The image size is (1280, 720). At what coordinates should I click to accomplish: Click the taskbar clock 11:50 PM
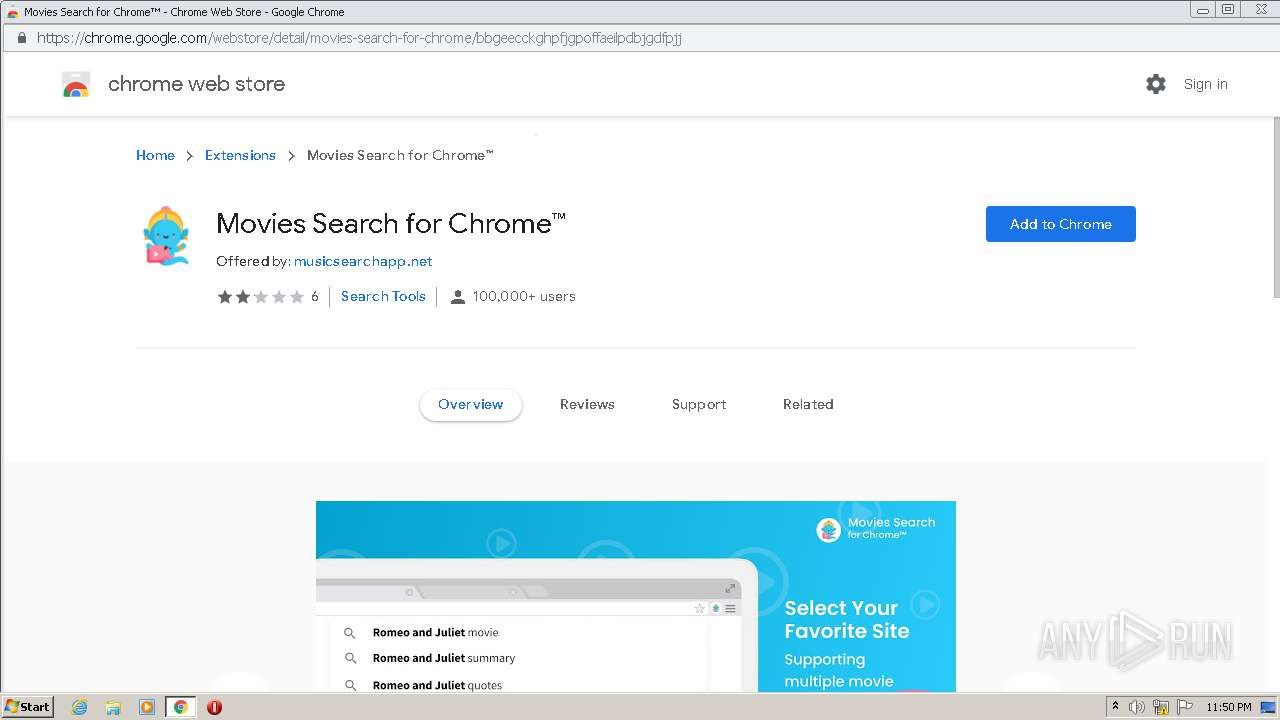coord(1229,707)
